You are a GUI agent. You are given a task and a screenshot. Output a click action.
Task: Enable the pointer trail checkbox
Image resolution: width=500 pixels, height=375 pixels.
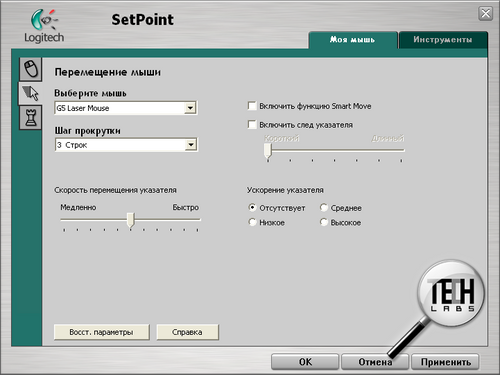click(252, 125)
